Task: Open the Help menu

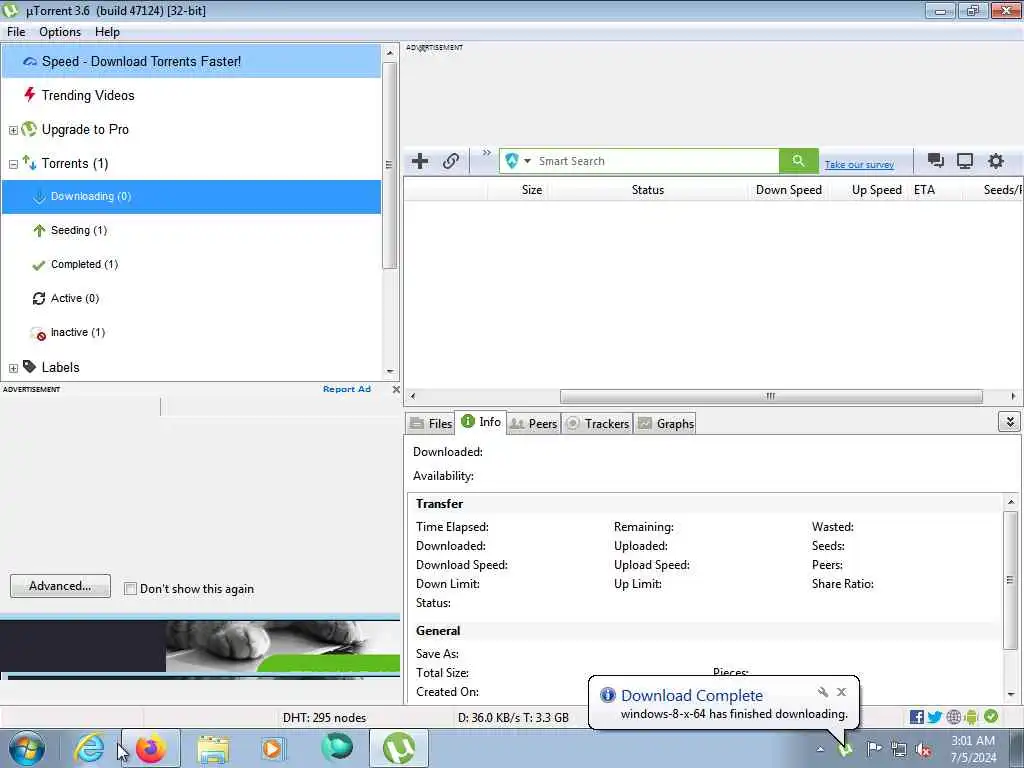Action: 107,32
